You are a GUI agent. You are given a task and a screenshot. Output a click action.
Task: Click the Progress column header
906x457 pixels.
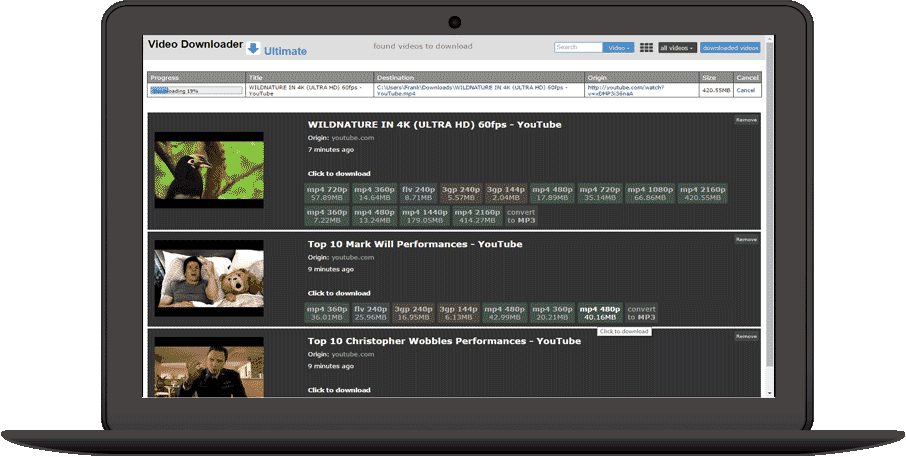(x=196, y=77)
